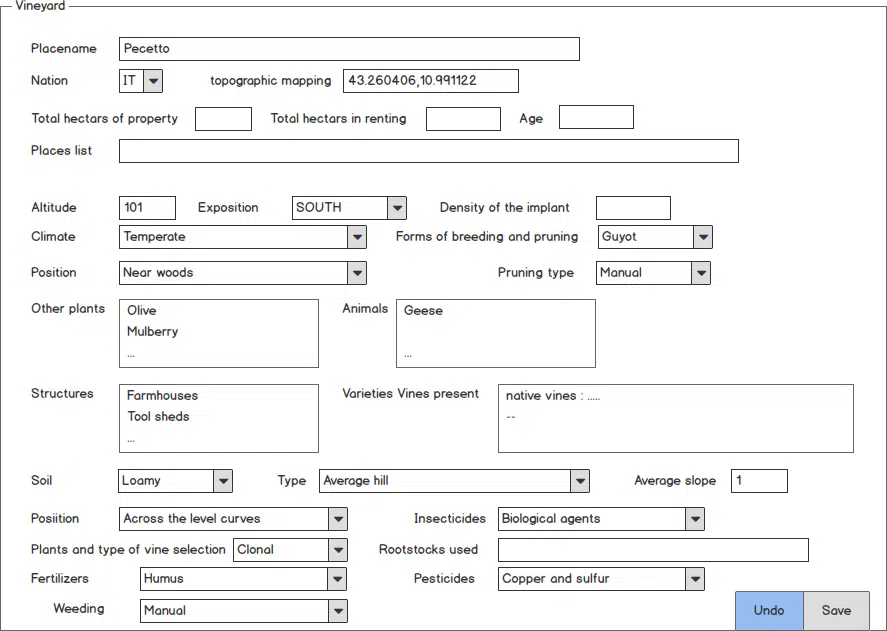Image resolution: width=887 pixels, height=631 pixels.
Task: Focus the Density of the implant field
Action: coord(634,208)
